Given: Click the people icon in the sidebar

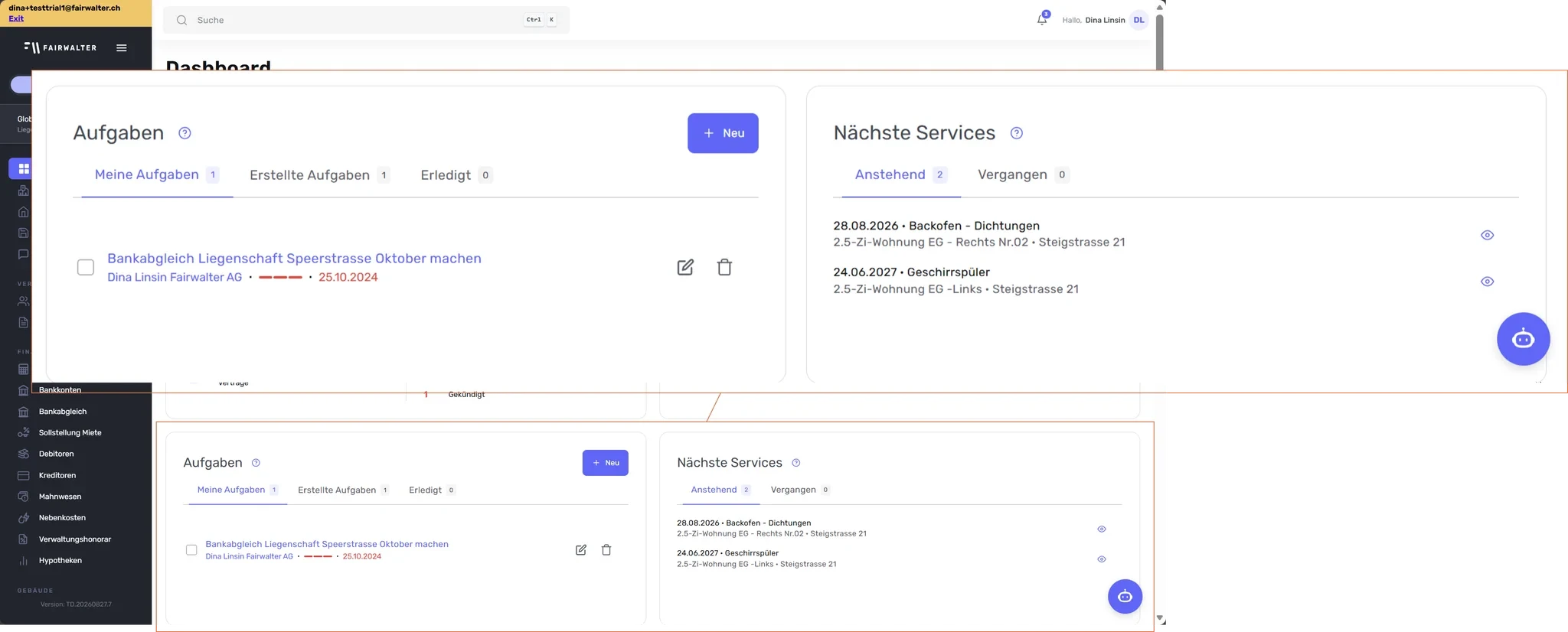Looking at the screenshot, I should click(x=24, y=301).
